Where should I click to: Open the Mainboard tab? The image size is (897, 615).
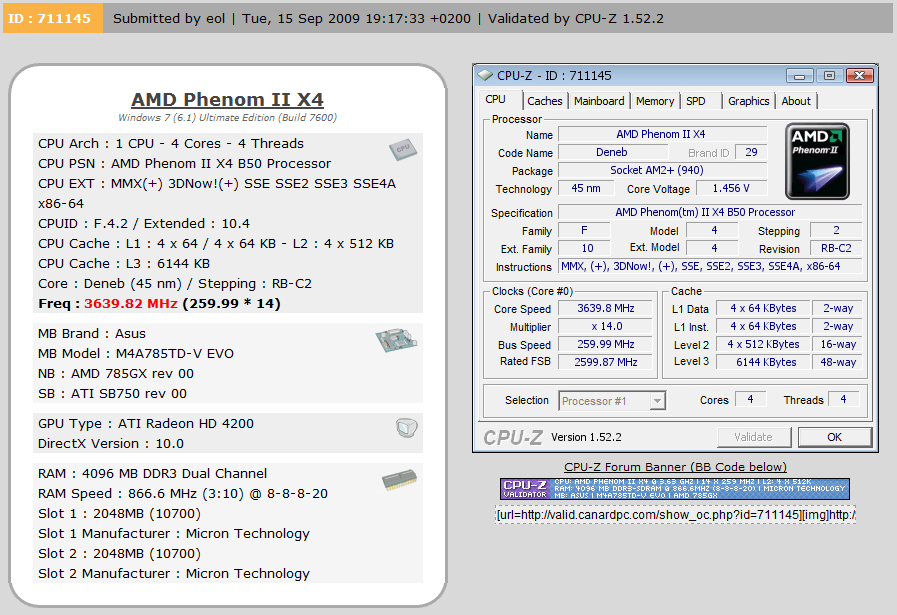599,101
